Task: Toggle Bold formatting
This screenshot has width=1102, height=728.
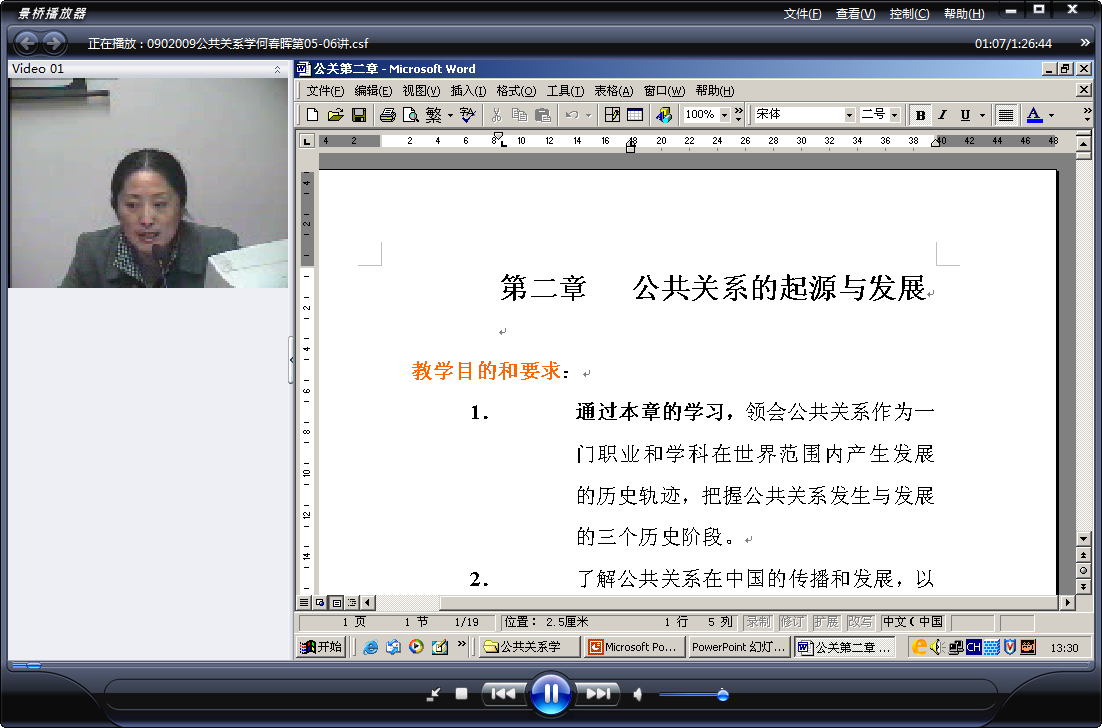Action: coord(920,115)
